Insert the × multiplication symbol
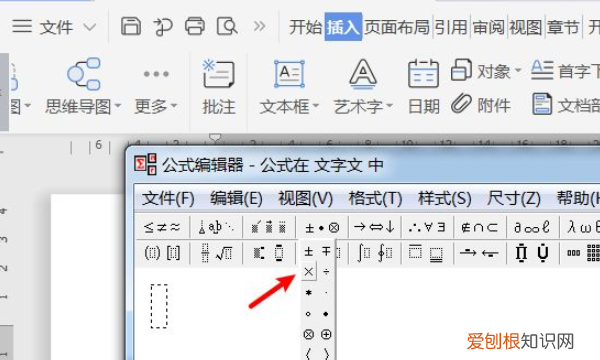 309,272
